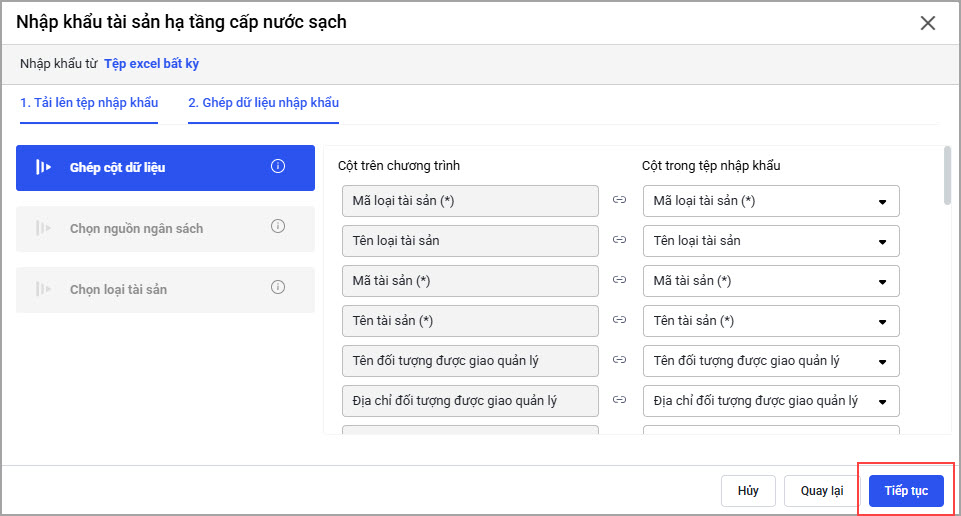Click info icon beside Ghép cột dữ liệu
Screen dimensions: 961x516
pyautogui.click(x=278, y=167)
